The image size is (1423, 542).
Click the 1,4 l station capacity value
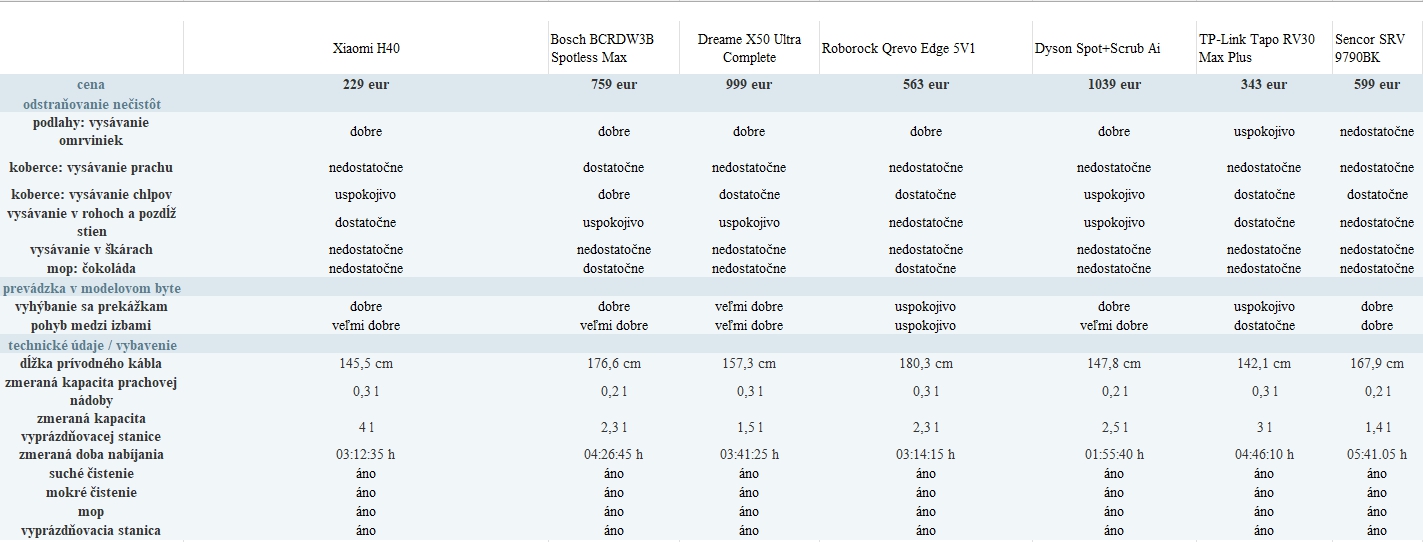pos(1377,427)
